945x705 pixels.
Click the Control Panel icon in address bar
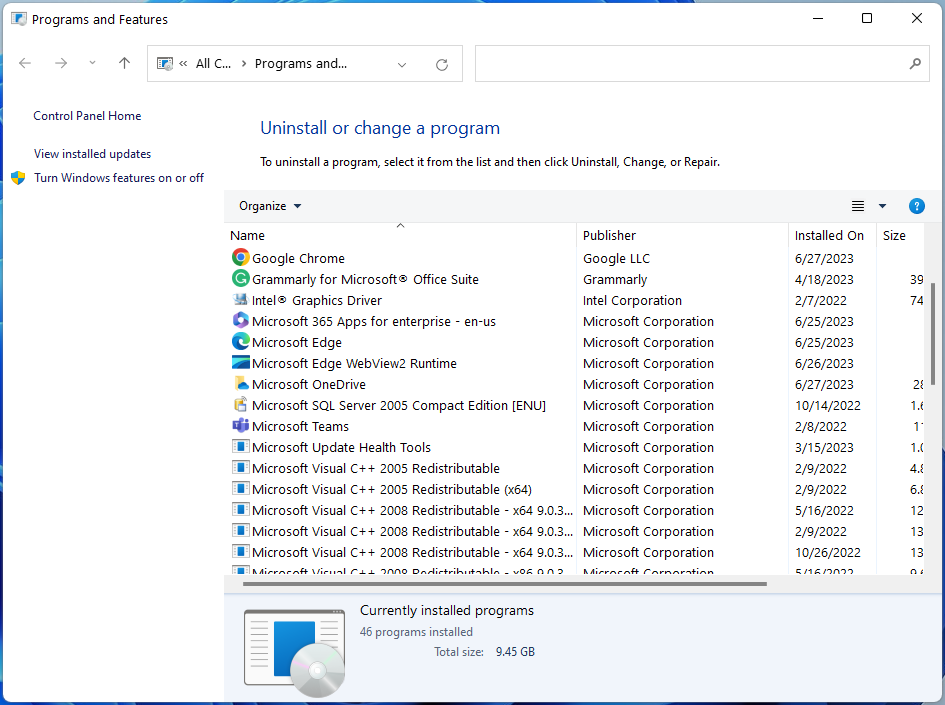[x=165, y=63]
